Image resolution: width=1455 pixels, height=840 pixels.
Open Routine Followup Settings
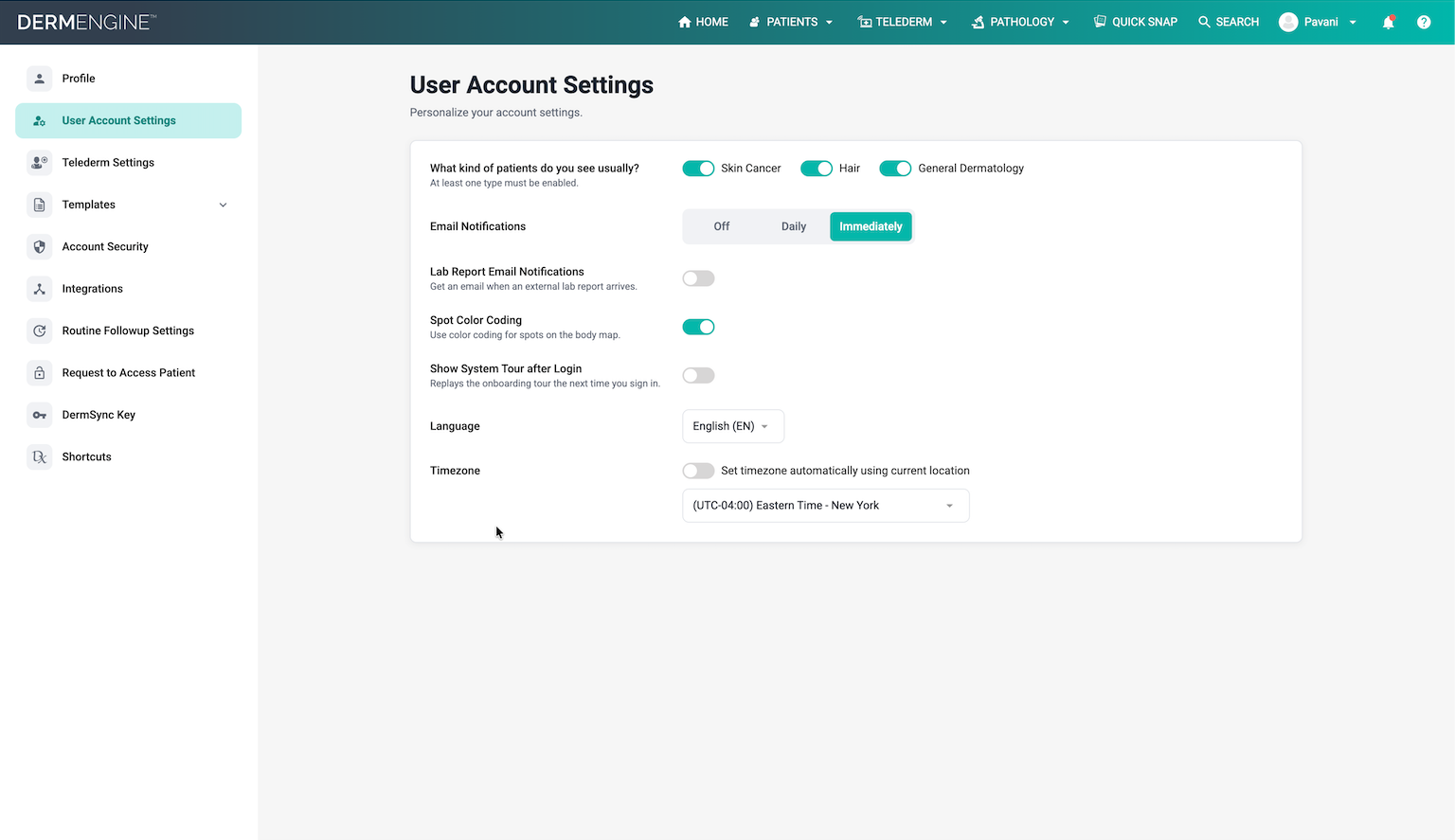(128, 331)
